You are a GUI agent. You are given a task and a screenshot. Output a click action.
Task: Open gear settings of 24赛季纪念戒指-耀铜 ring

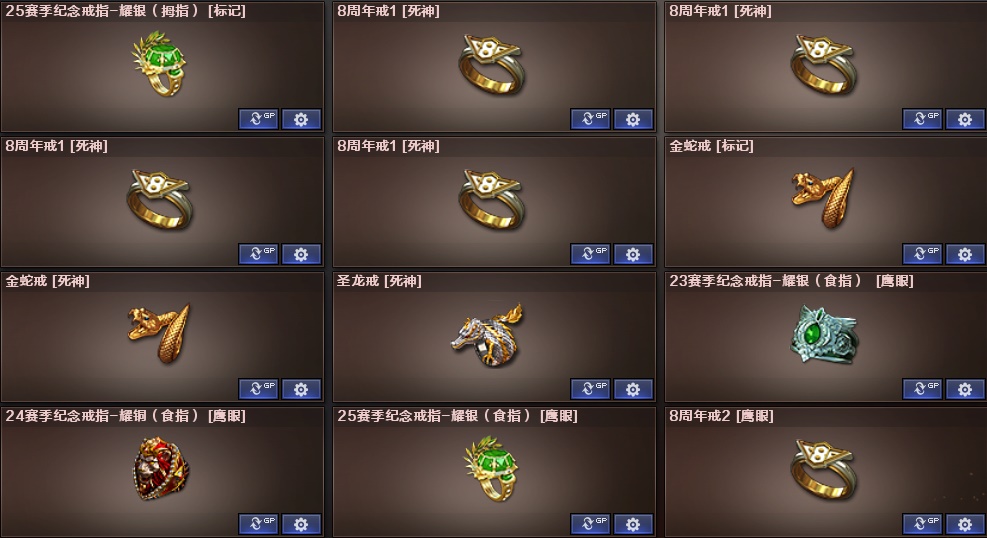pyautogui.click(x=302, y=524)
